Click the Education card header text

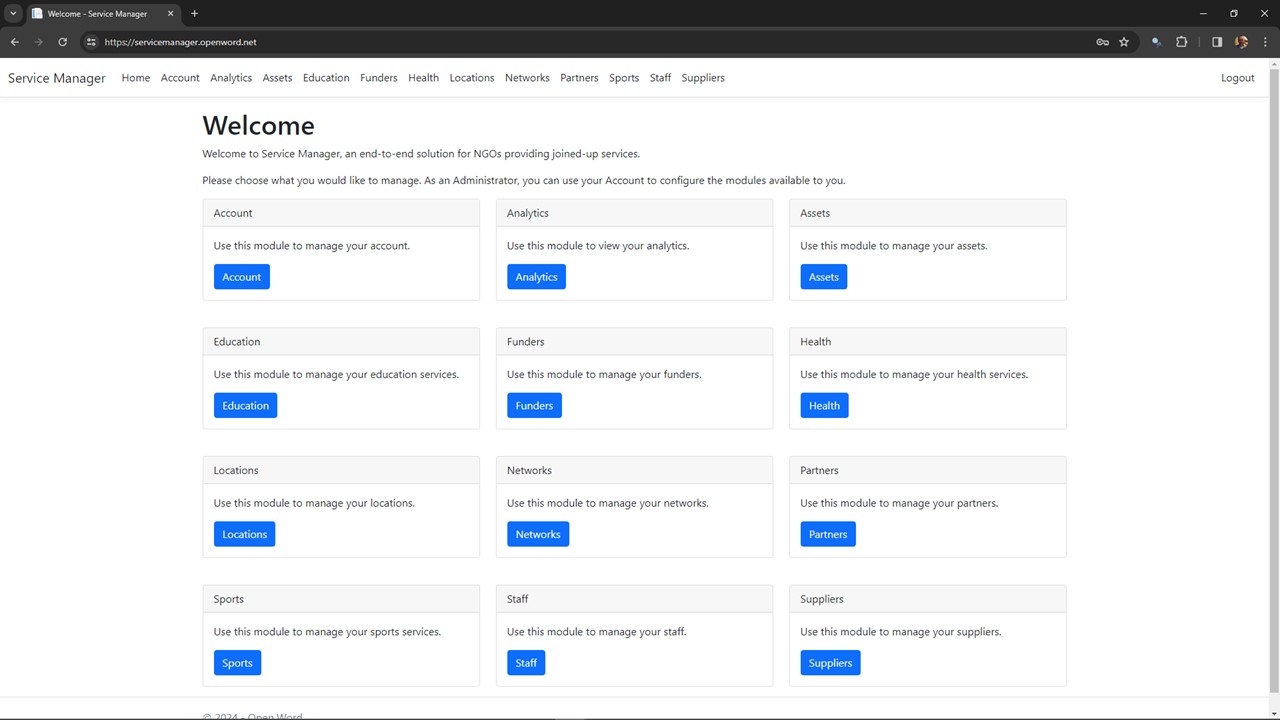pyautogui.click(x=237, y=342)
